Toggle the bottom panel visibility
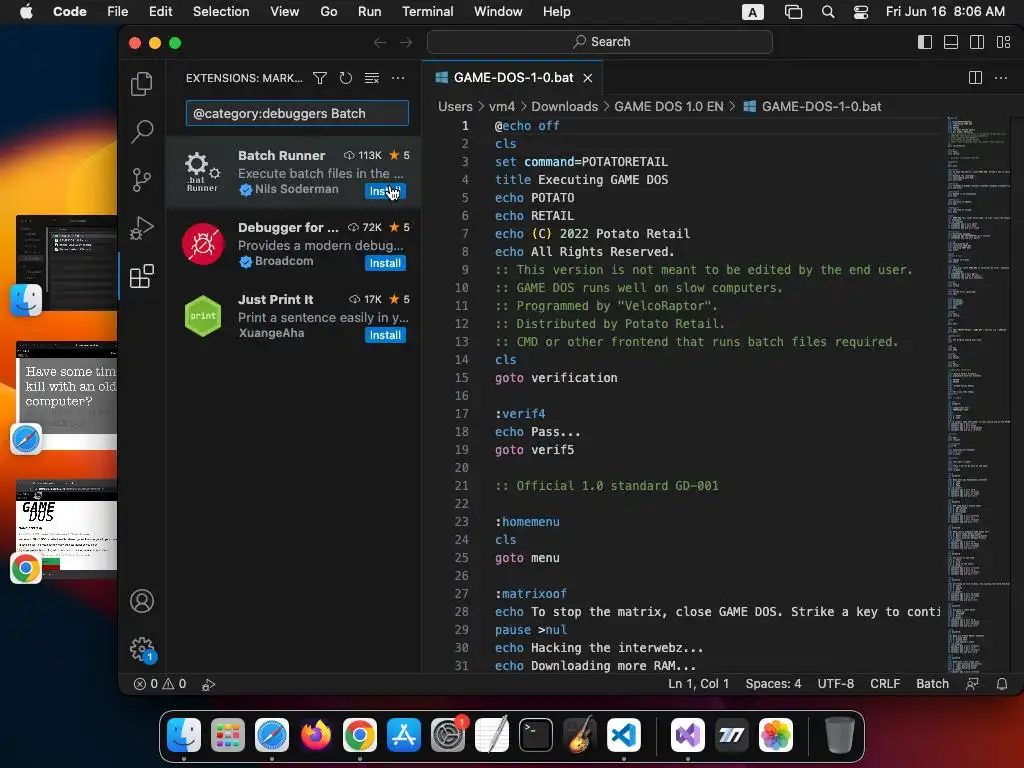 point(951,42)
